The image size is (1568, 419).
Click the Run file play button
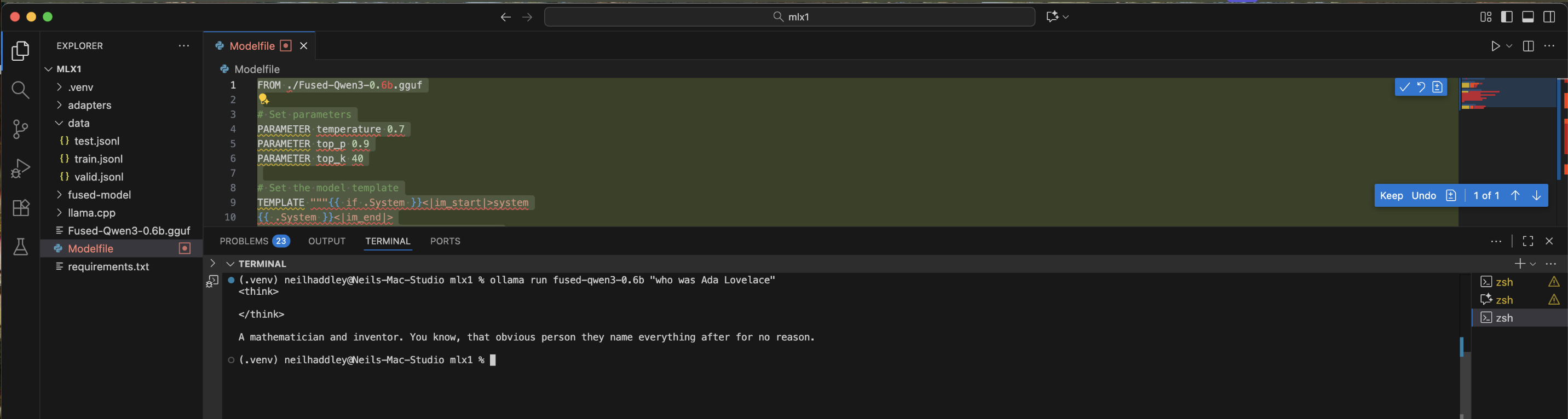coord(1495,46)
